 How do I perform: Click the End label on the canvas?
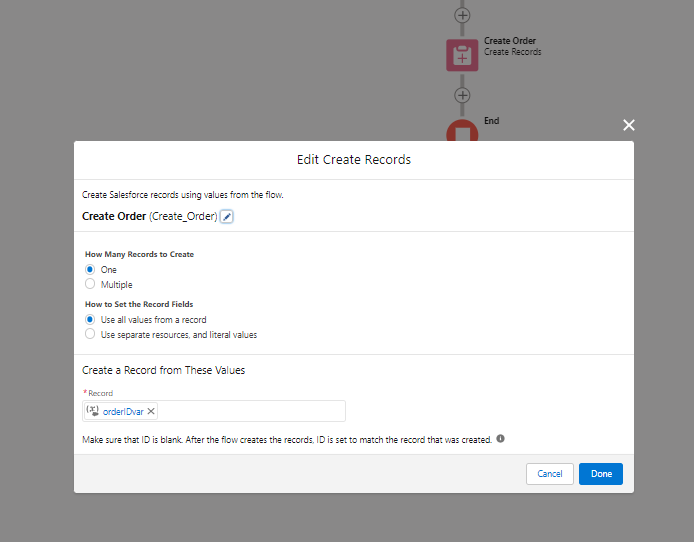(x=491, y=121)
